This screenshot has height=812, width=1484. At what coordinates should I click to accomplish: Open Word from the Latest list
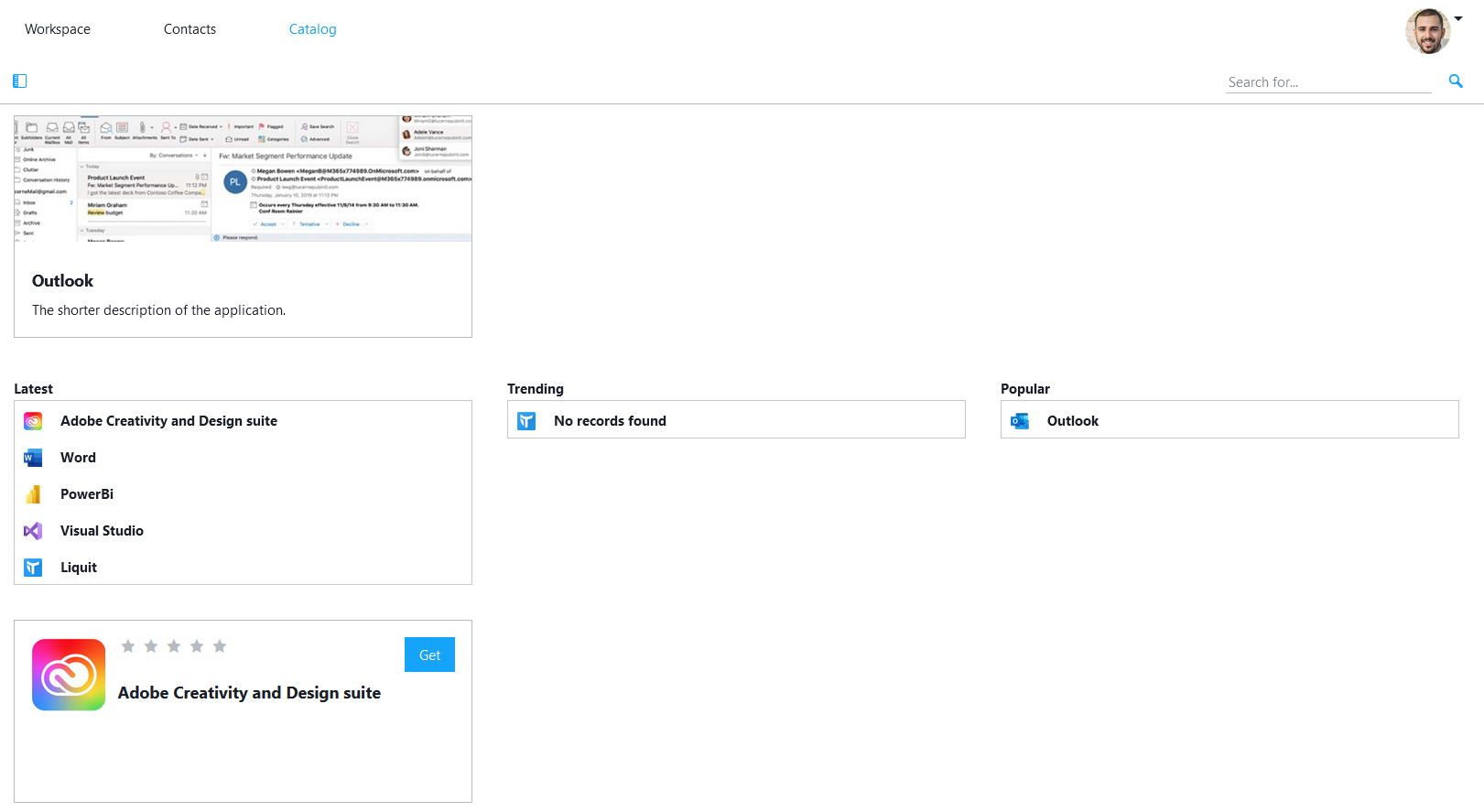click(78, 458)
